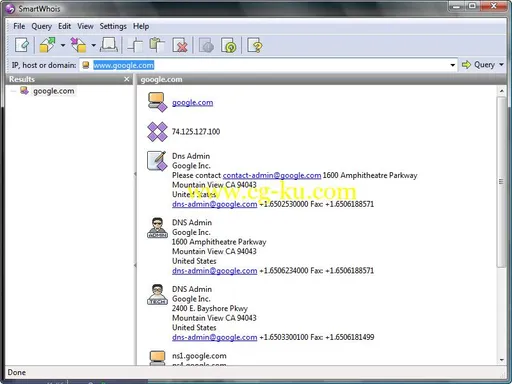Click the Update/refresh query icon
Image resolution: width=512 pixels, height=384 pixels.
(229, 45)
